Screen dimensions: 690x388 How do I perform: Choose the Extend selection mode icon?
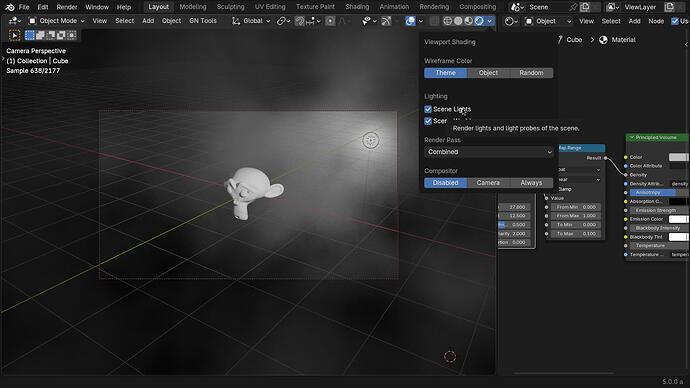coord(40,35)
